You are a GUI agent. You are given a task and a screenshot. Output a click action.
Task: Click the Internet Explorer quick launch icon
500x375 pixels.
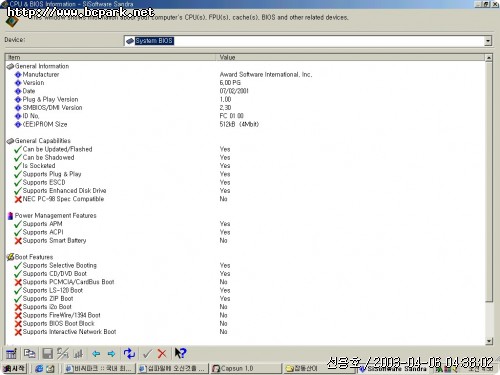pyautogui.click(x=39, y=369)
